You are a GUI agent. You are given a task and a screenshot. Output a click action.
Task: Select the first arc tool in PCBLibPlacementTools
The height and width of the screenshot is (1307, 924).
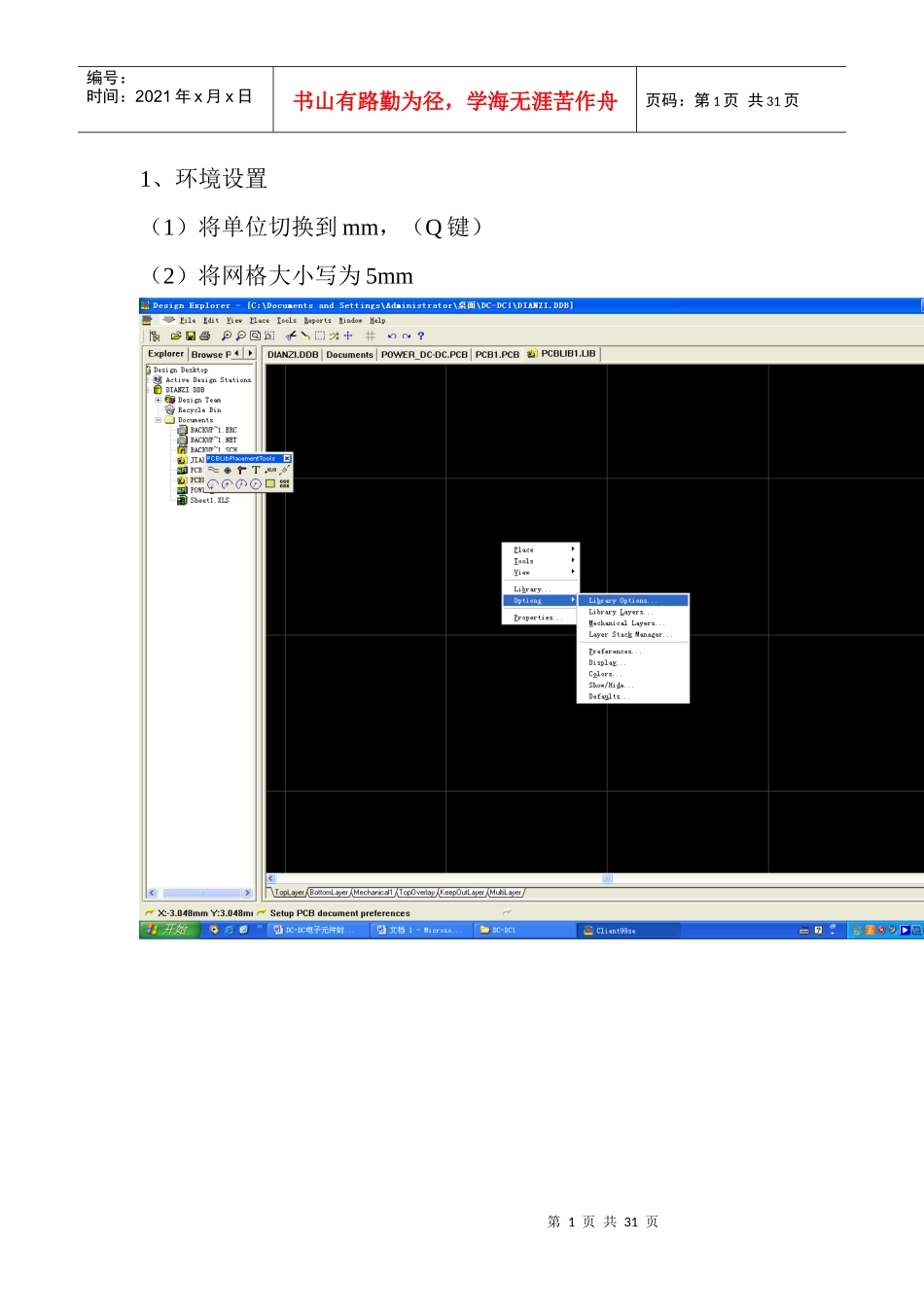[x=213, y=484]
